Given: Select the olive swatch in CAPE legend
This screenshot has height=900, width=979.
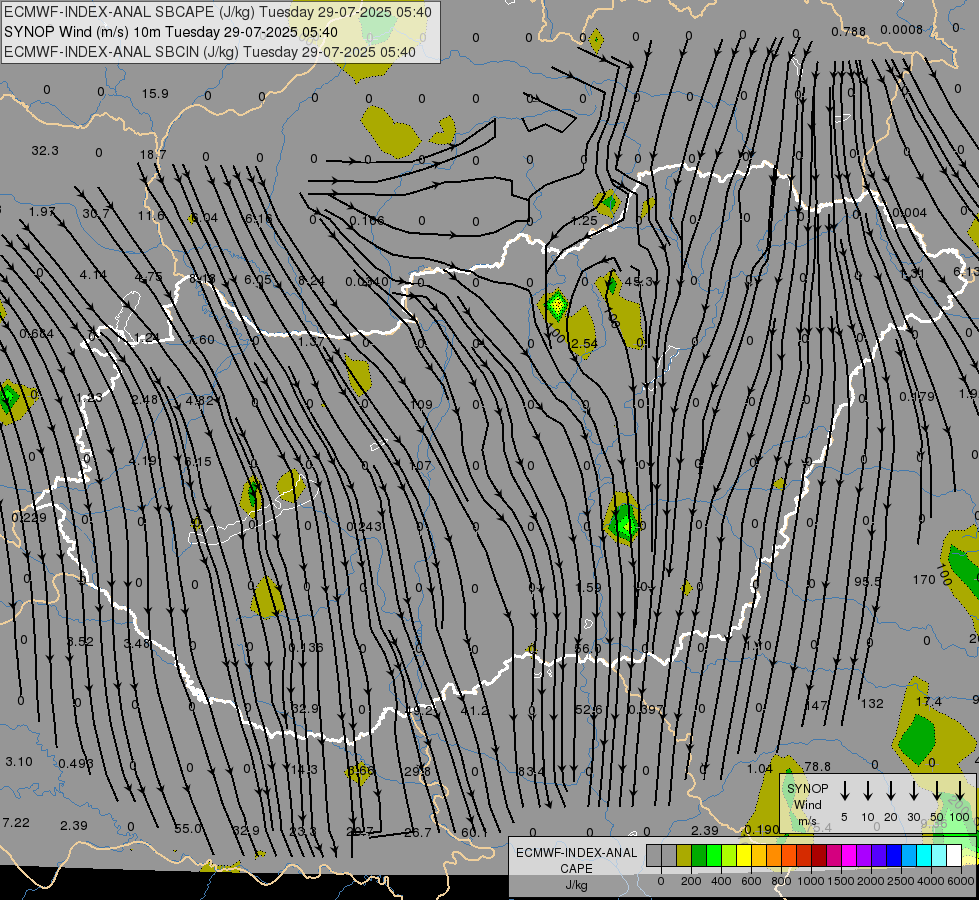Looking at the screenshot, I should pyautogui.click(x=684, y=856).
